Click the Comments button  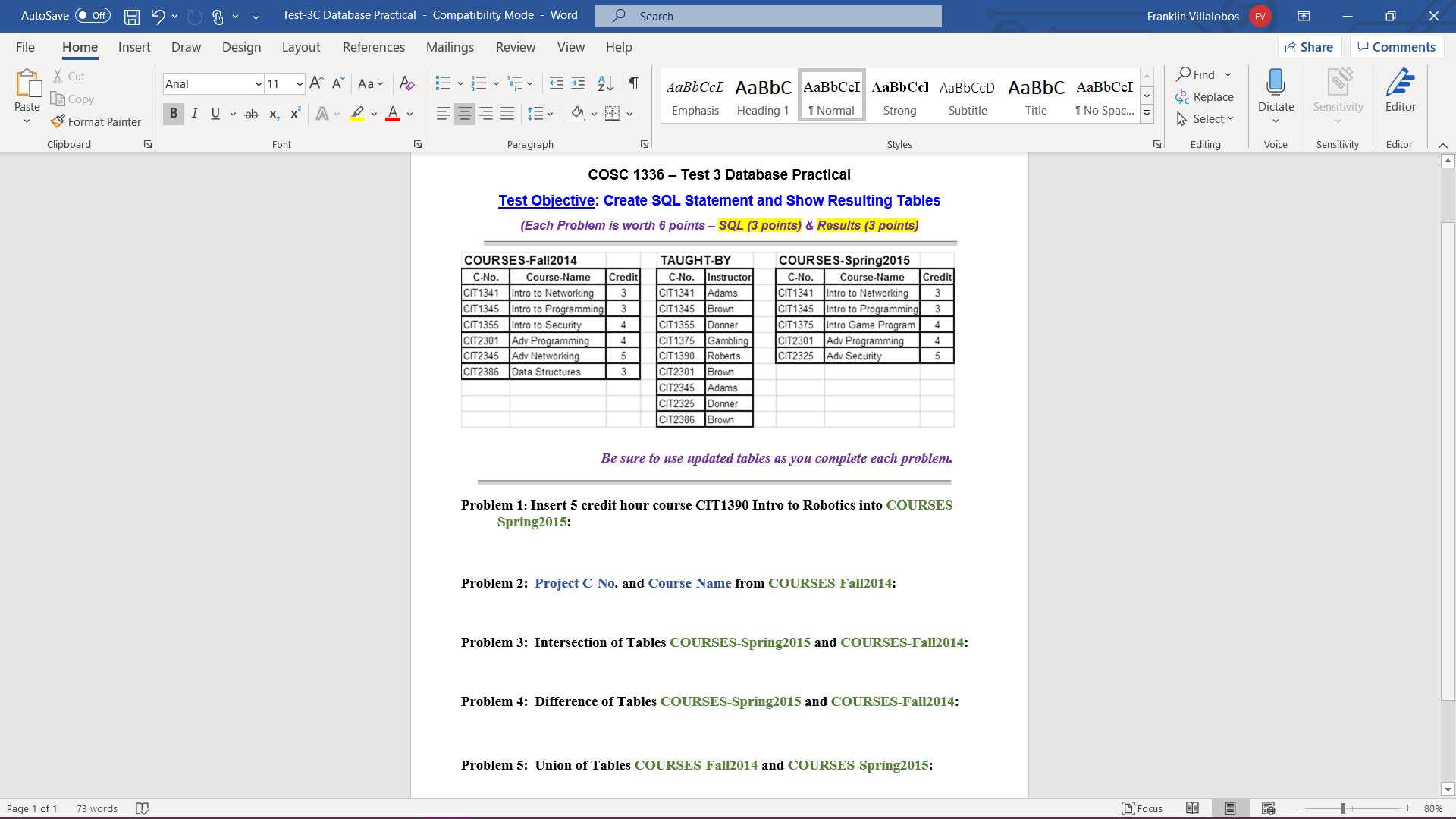(1397, 47)
